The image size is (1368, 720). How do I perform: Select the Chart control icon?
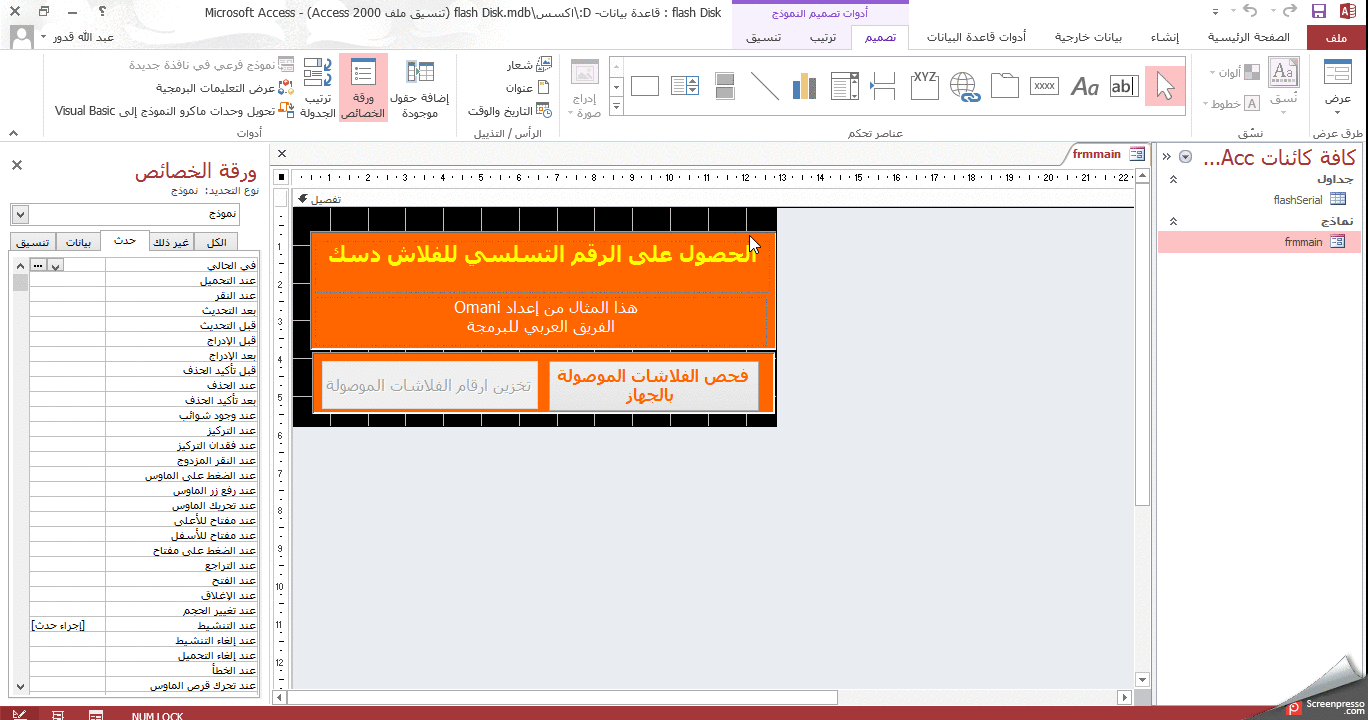pyautogui.click(x=805, y=86)
